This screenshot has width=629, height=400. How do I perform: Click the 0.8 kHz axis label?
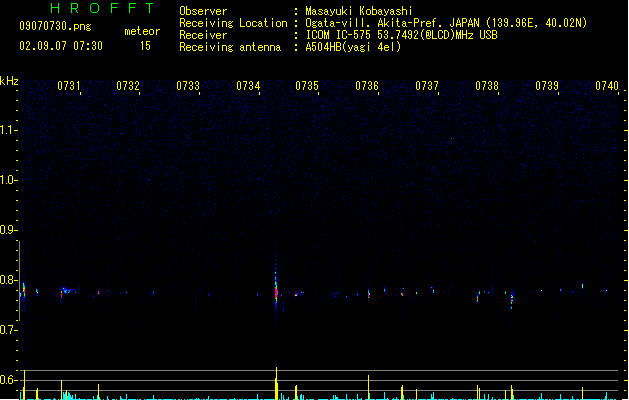coord(8,280)
